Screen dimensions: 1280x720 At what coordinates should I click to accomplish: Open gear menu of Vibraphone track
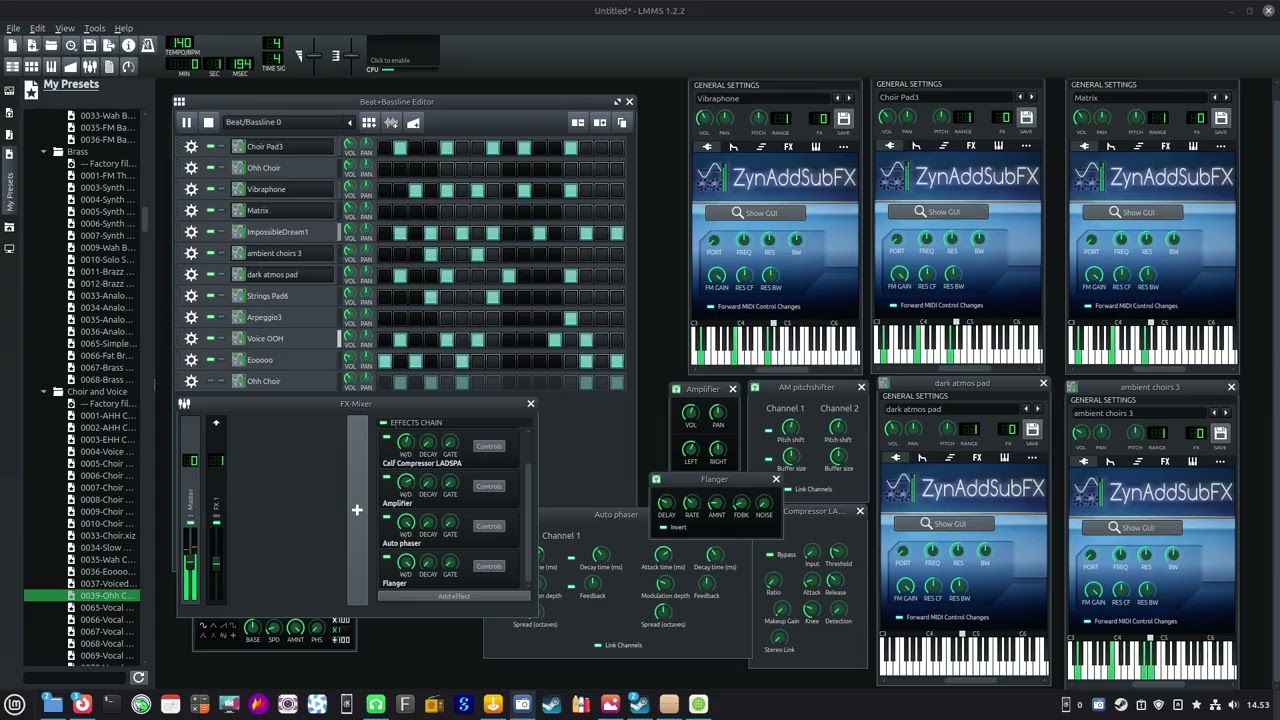point(191,189)
